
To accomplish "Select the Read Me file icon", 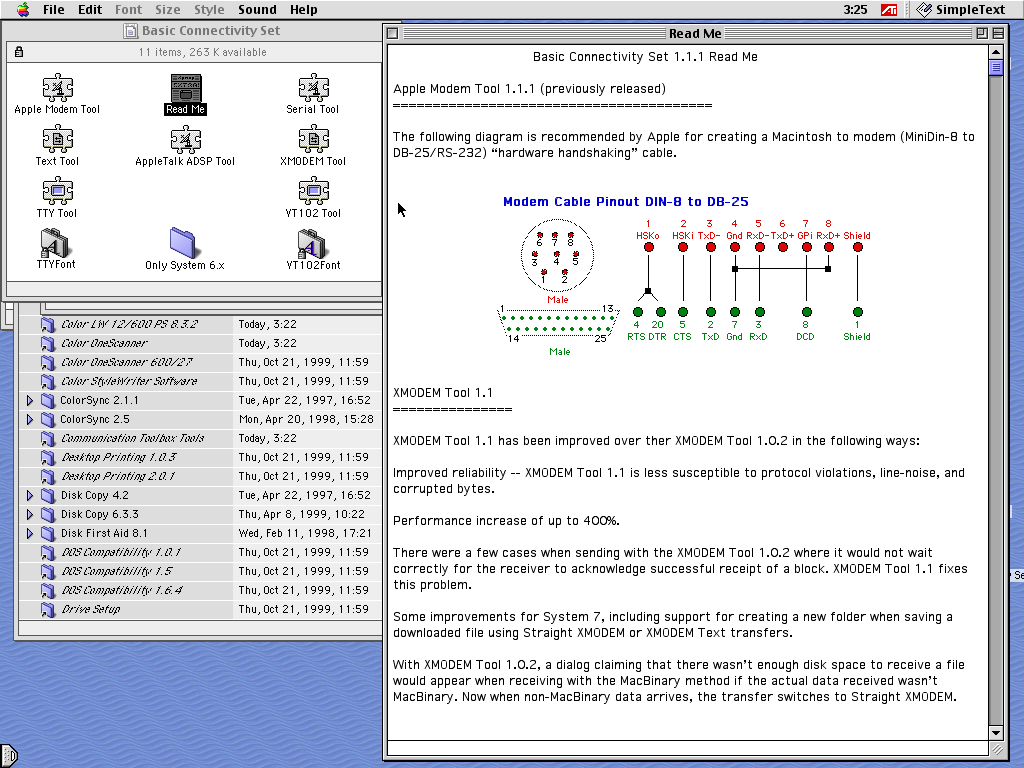I will (x=185, y=88).
